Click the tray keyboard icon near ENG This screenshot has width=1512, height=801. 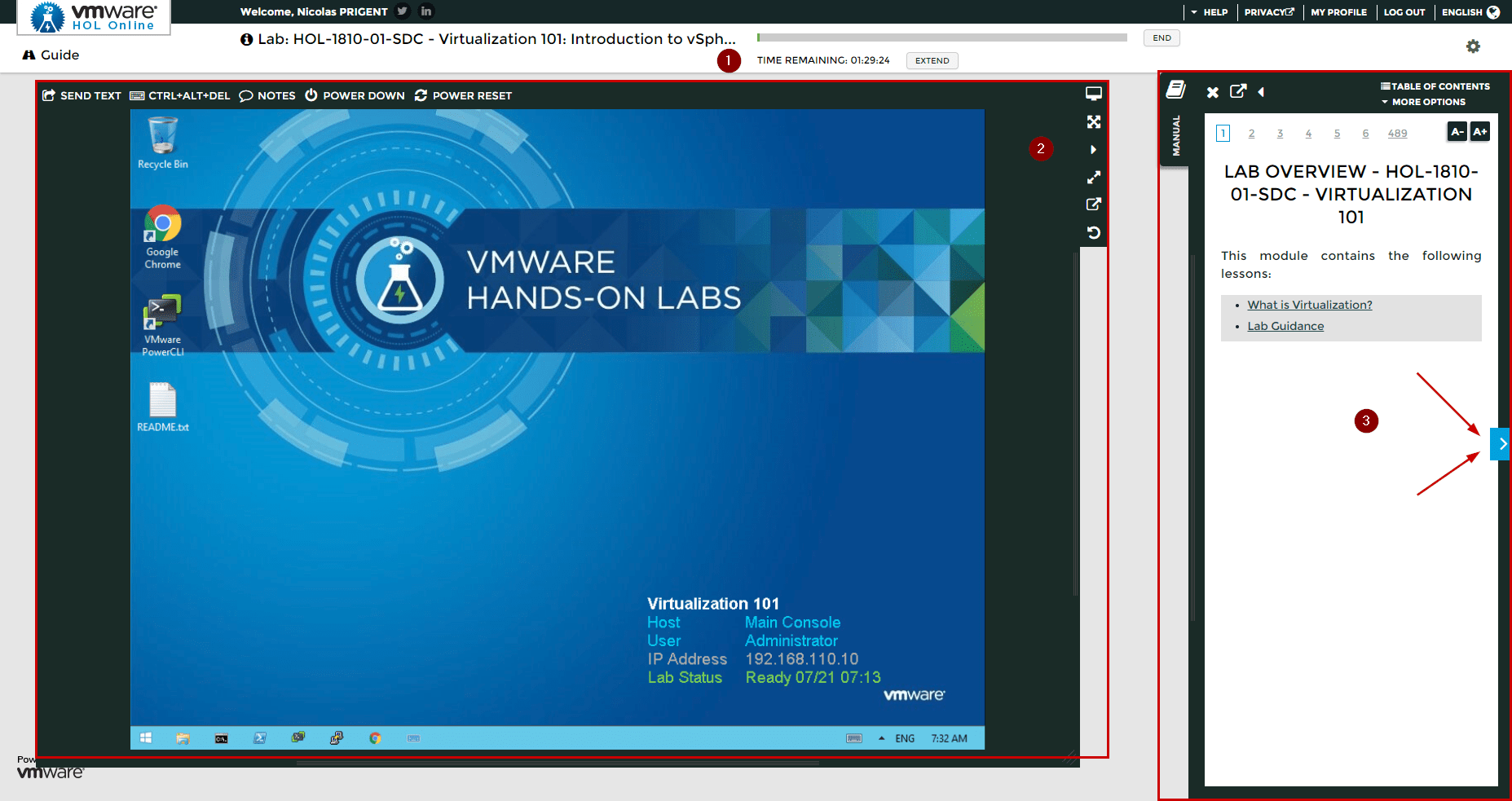point(854,738)
